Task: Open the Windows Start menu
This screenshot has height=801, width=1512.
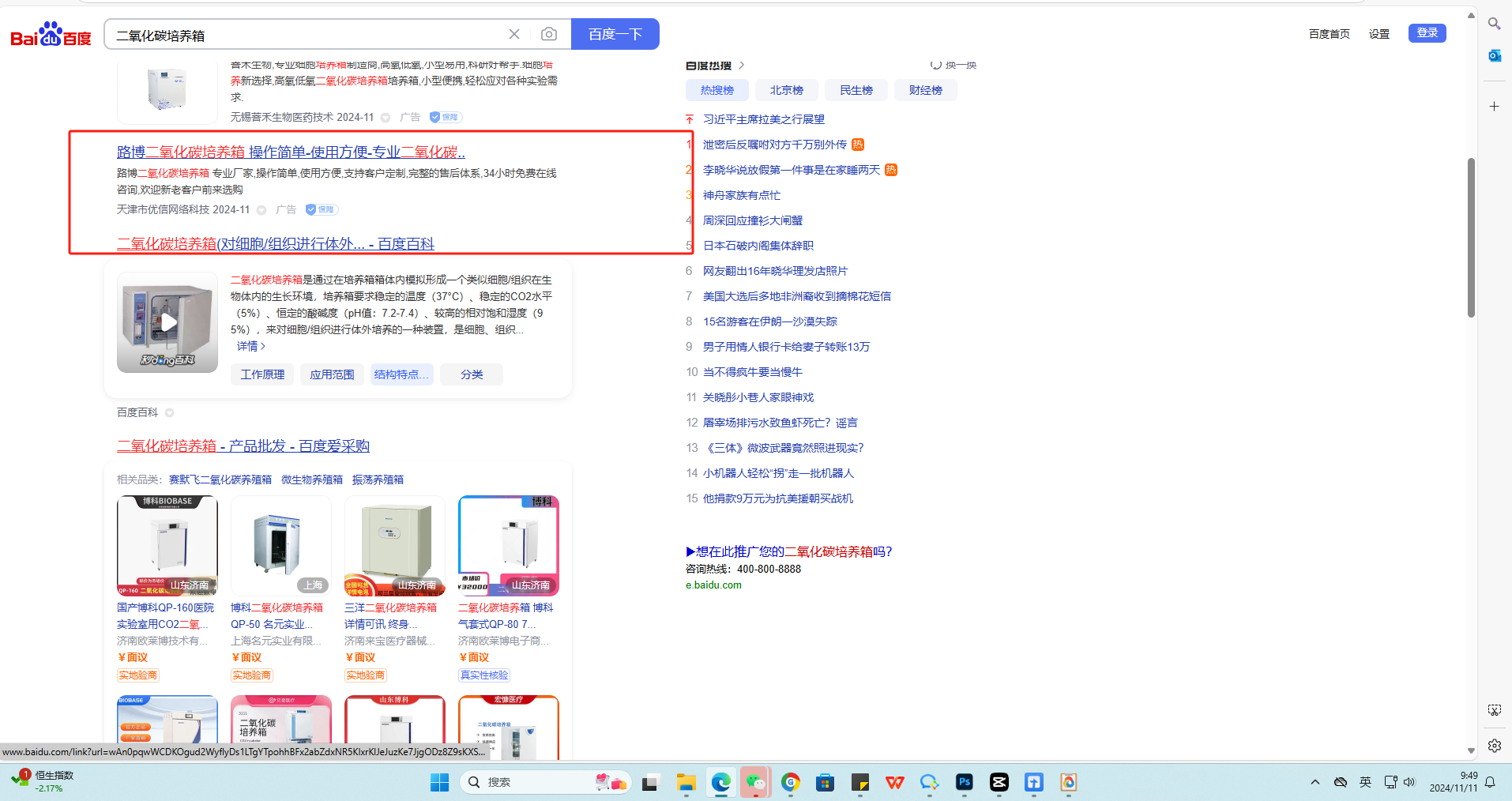Action: click(439, 782)
